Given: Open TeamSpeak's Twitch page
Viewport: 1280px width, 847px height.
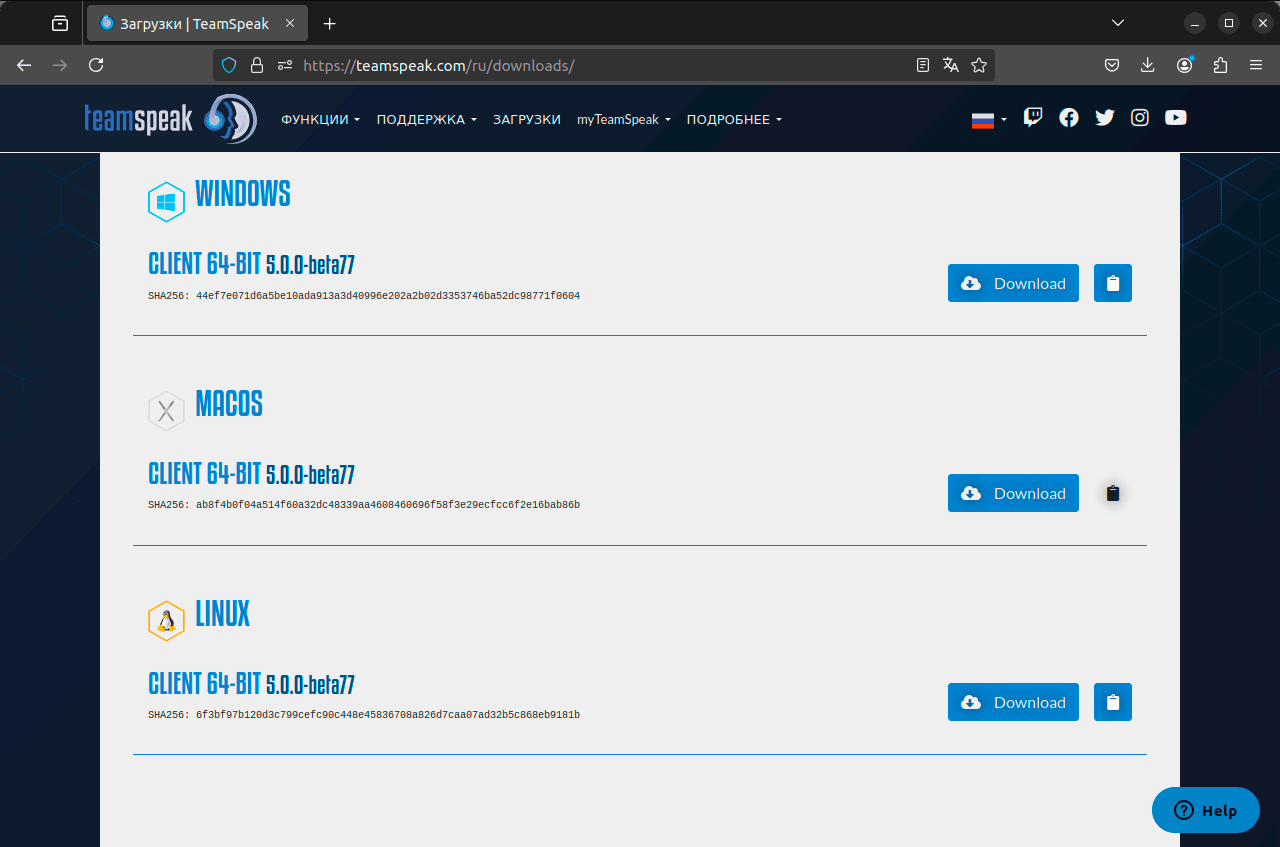Looking at the screenshot, I should (1033, 118).
